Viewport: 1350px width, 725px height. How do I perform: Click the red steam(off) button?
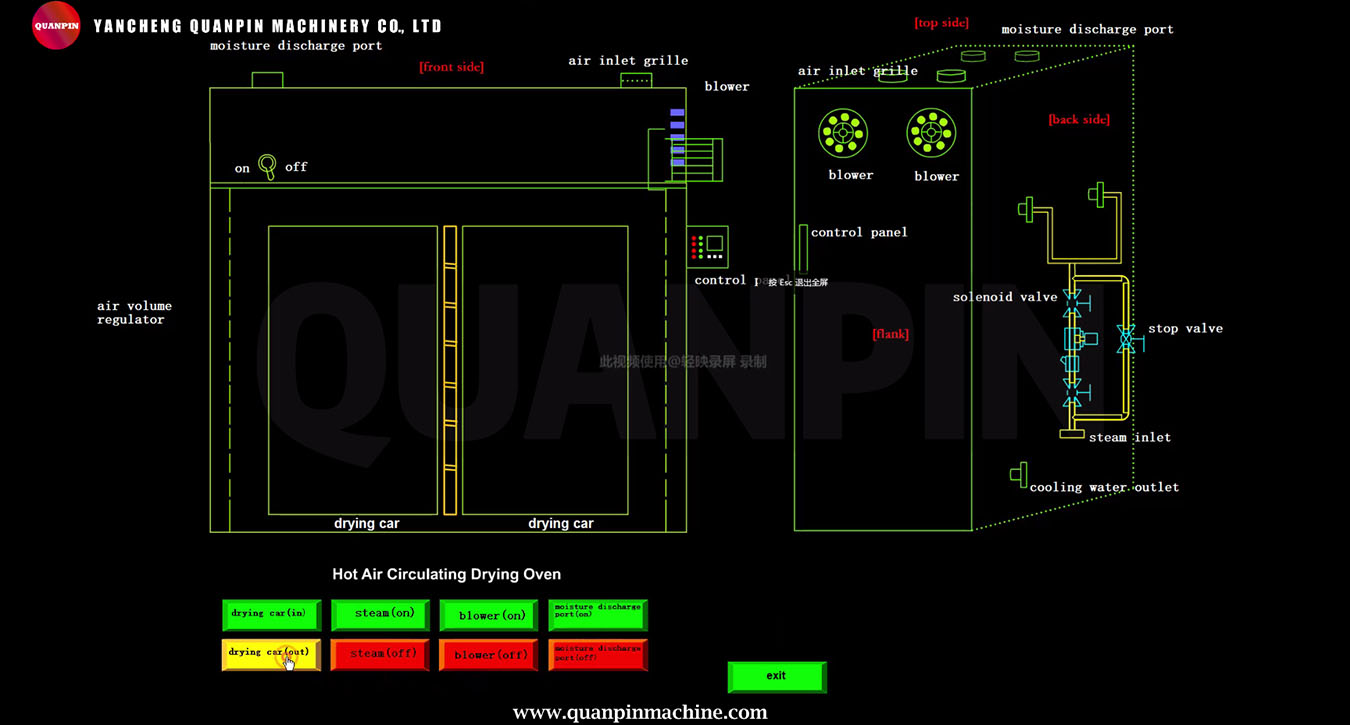coord(380,654)
